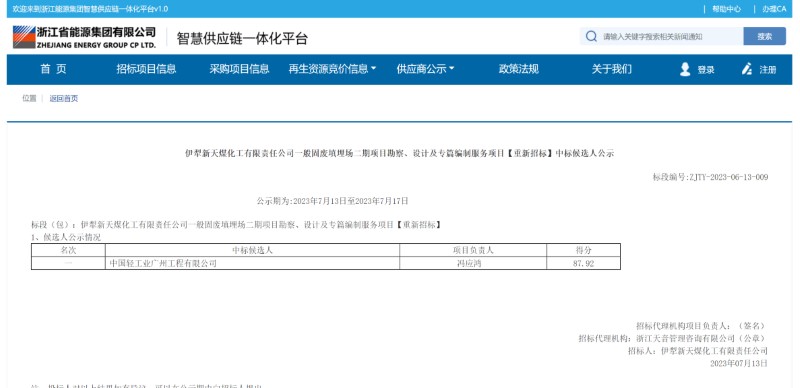Screen dimensions: 800x388
Task: Go to 采购项目信息 section
Action: click(239, 69)
